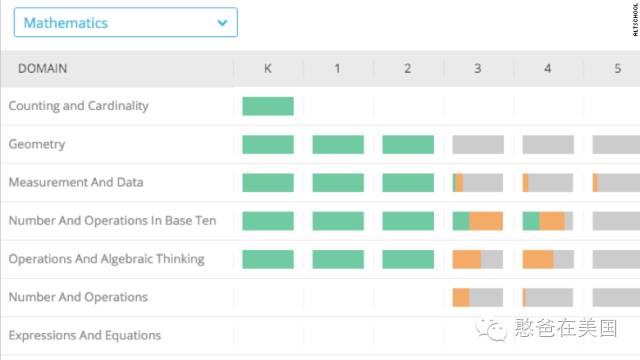The image size is (640, 360).
Task: Click Number And Operations In Base Ten grade 4 bar
Action: pyautogui.click(x=548, y=221)
